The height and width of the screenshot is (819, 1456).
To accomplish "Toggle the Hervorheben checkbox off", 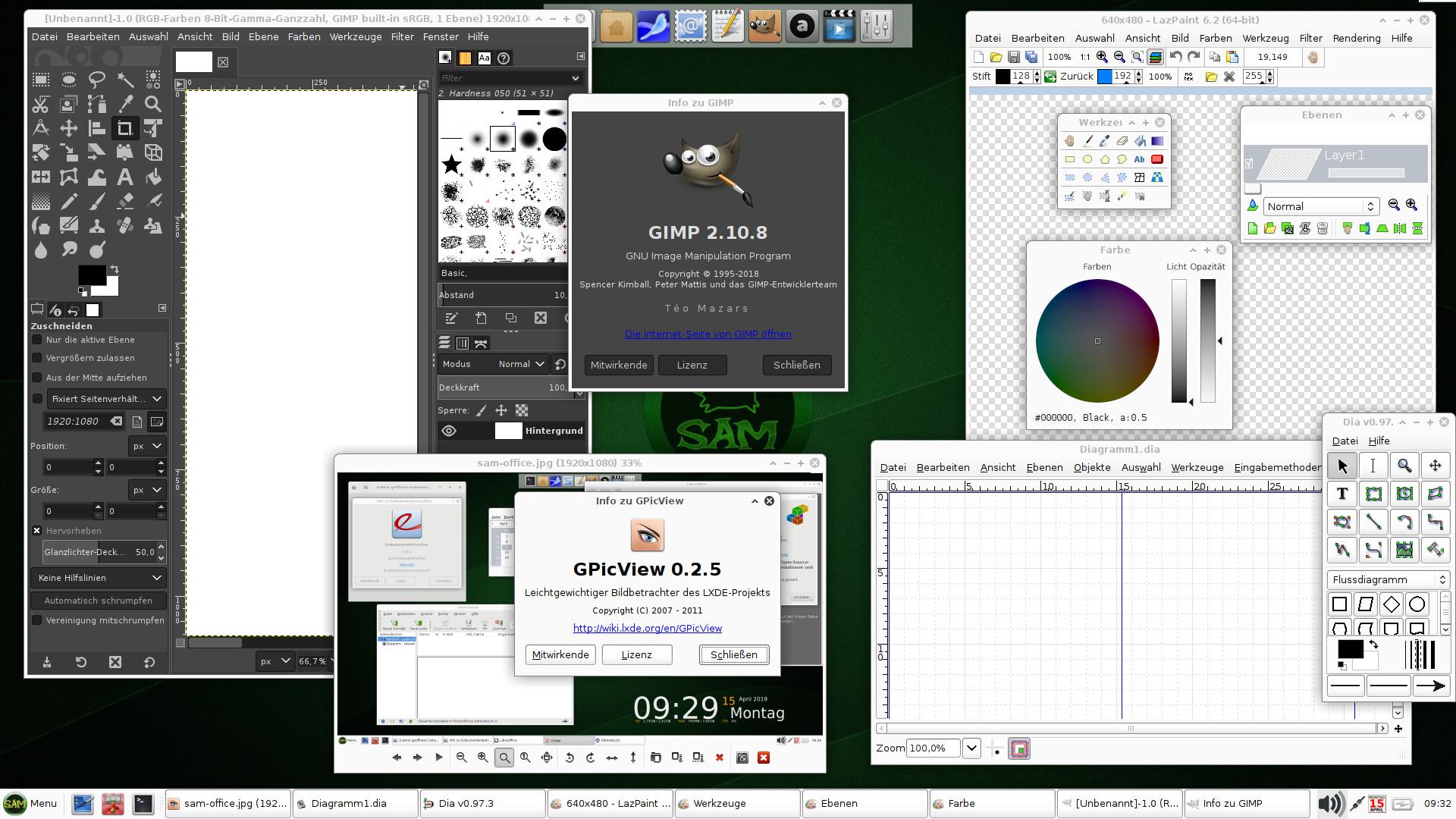I will coord(37,531).
